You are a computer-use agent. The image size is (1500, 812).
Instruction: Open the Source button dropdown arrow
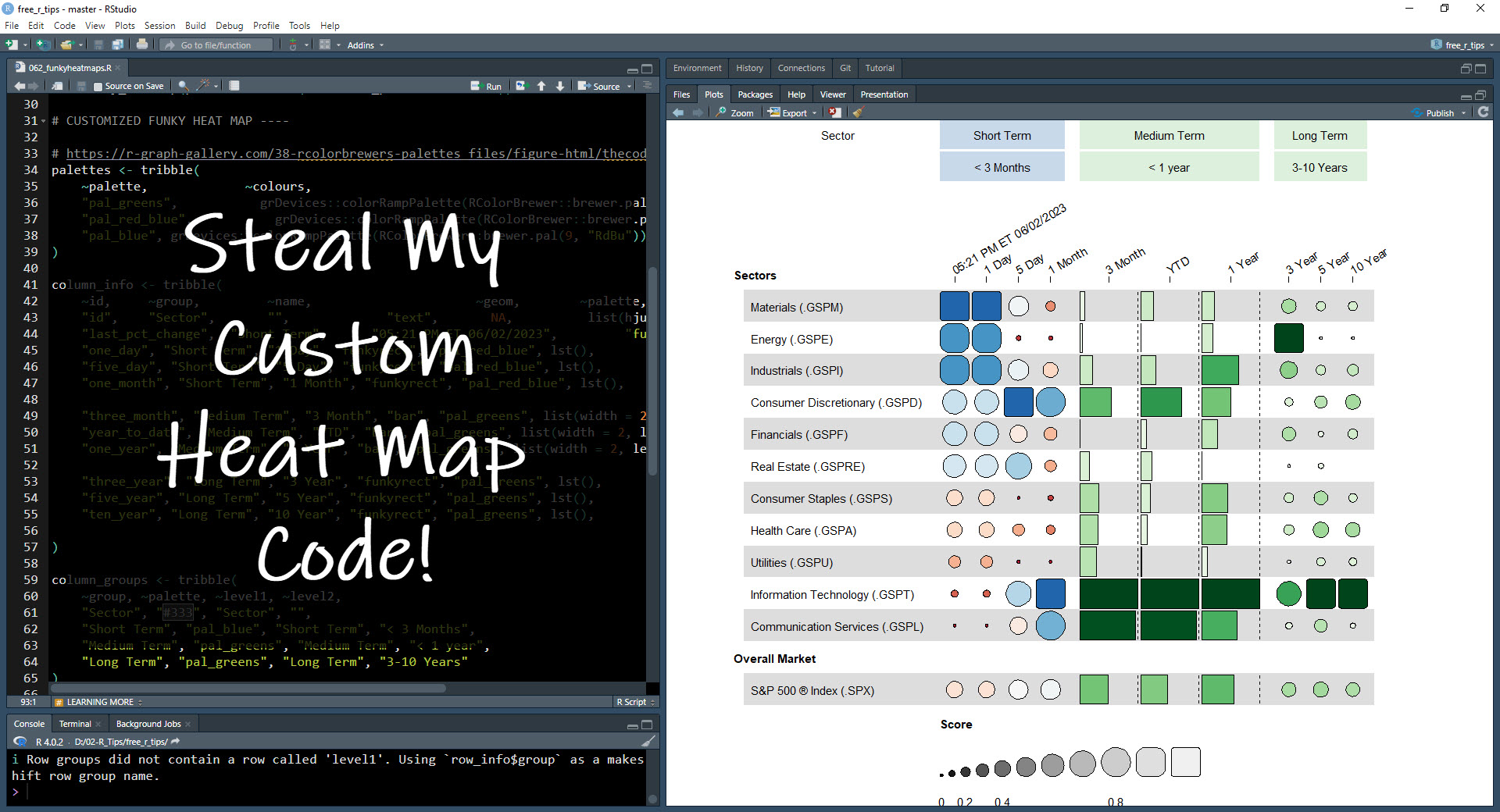630,87
